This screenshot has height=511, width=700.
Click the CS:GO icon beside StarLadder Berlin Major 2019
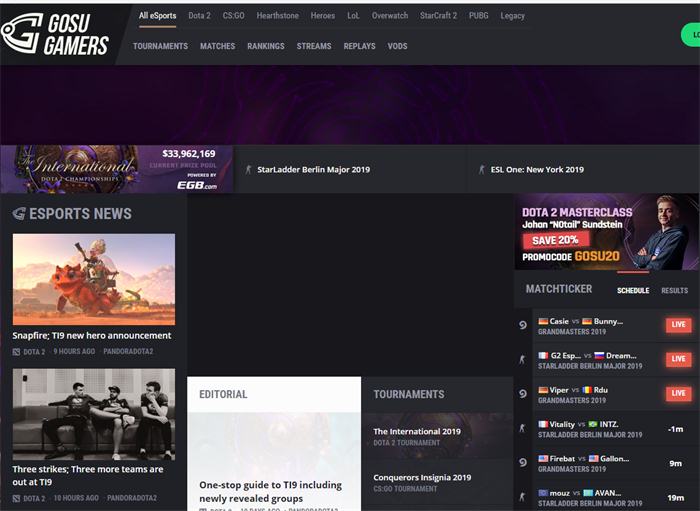[x=249, y=170]
